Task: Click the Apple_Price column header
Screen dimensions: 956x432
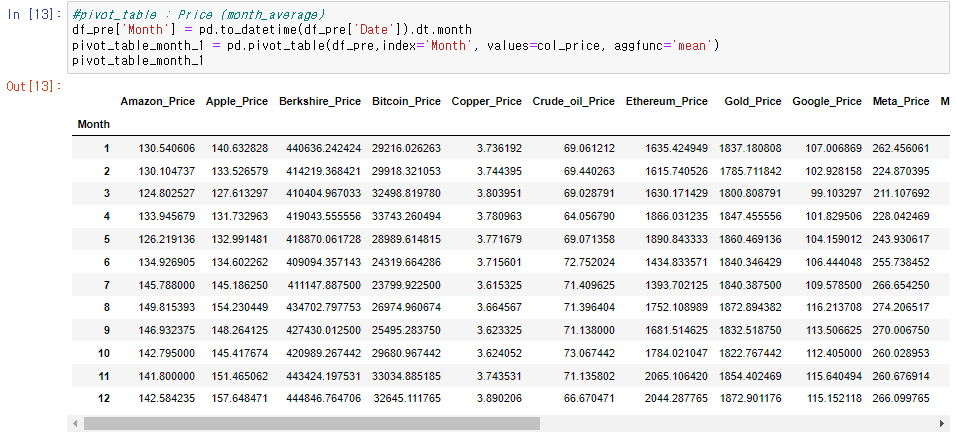Action: pos(237,102)
